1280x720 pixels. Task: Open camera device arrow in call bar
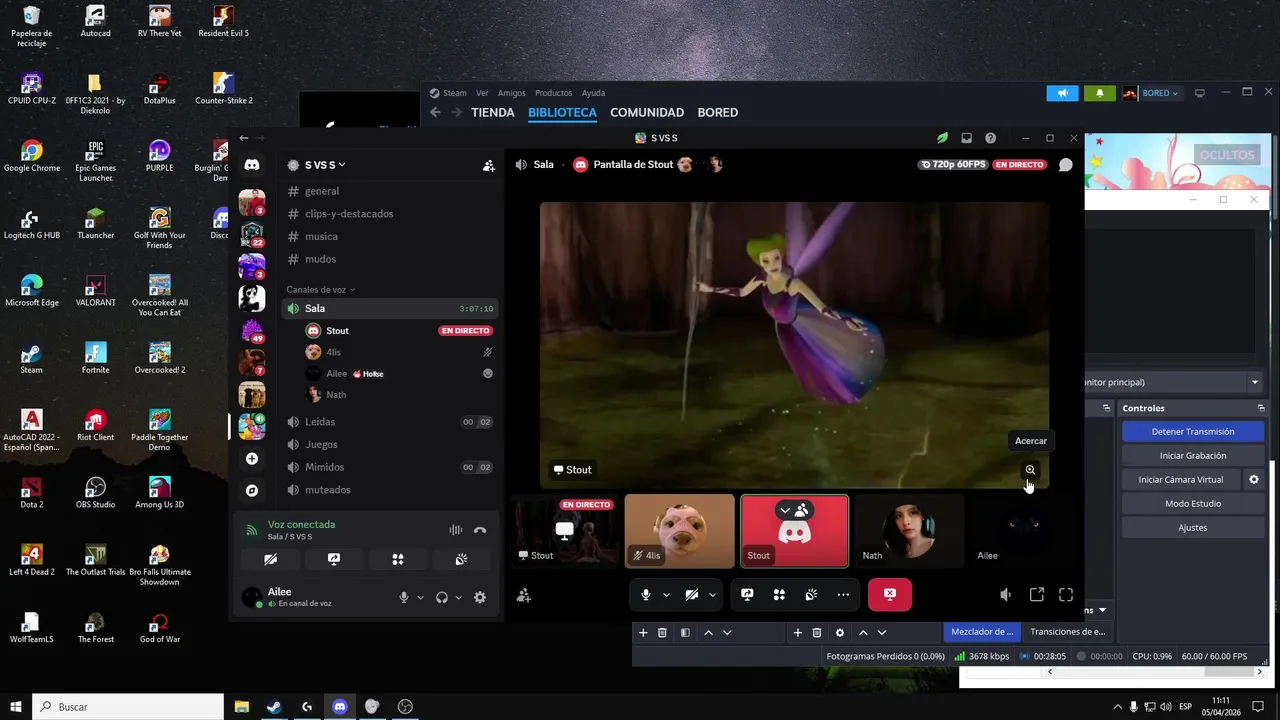(x=712, y=595)
